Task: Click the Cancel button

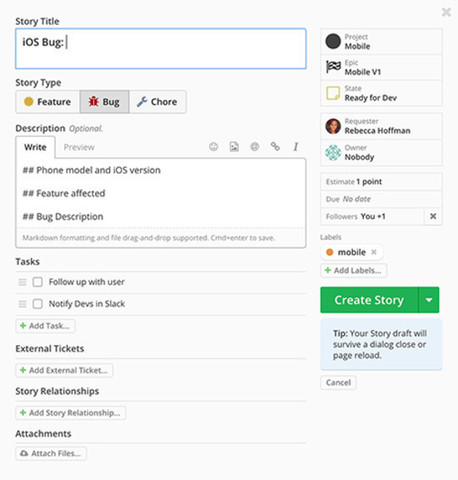Action: coord(338,383)
